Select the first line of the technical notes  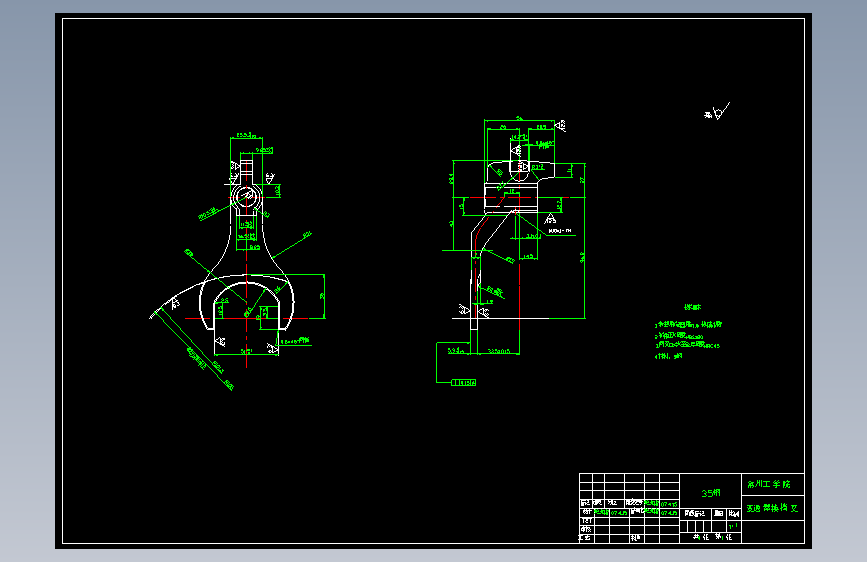[x=688, y=325]
